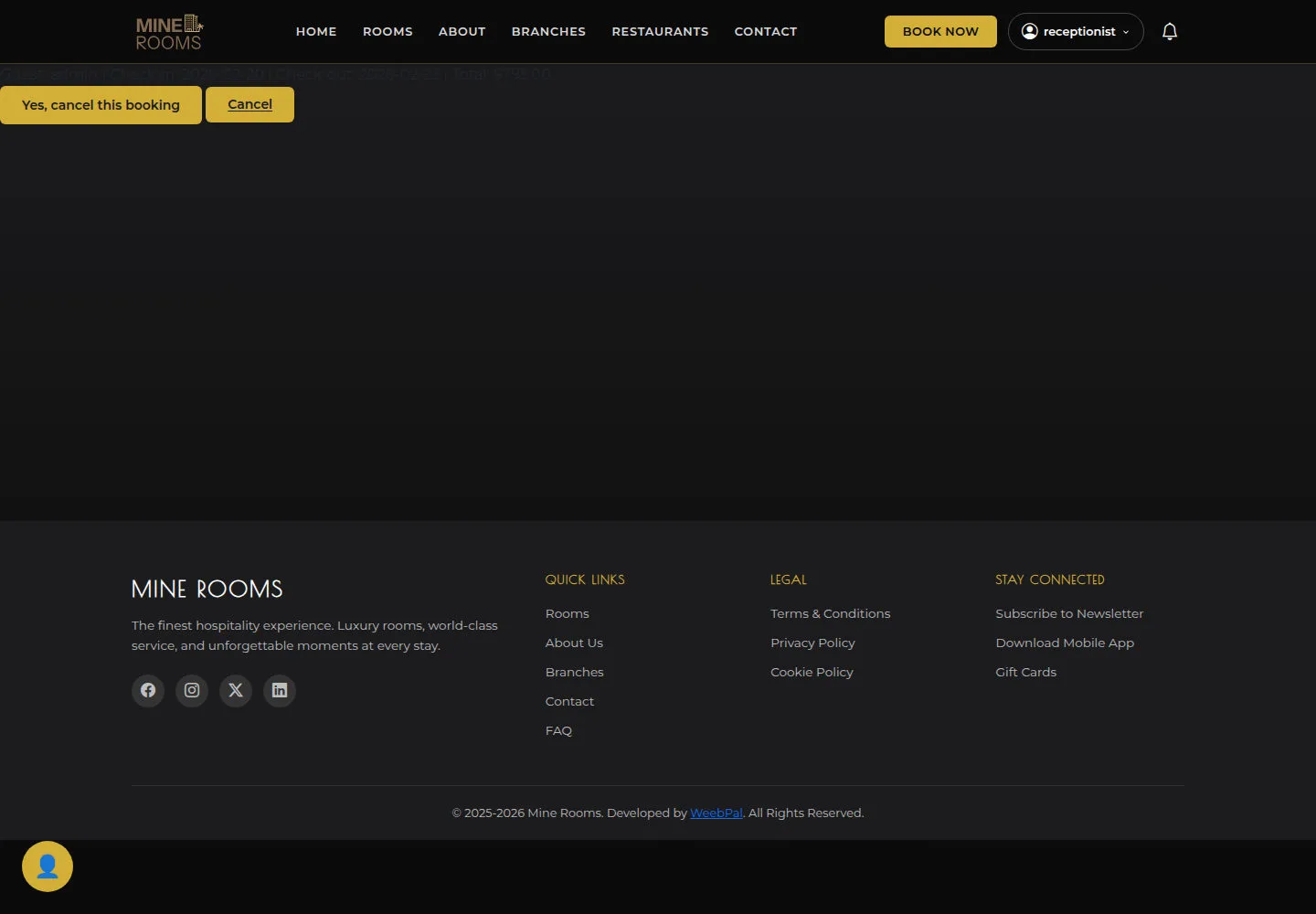Follow the WeebPal developer link
The height and width of the screenshot is (914, 1316).
(x=716, y=813)
